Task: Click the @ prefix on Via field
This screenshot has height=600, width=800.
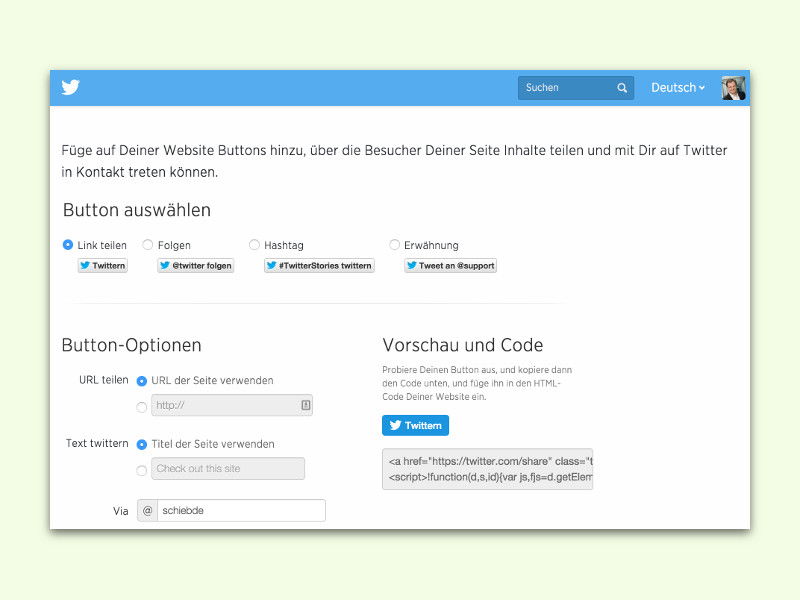Action: tap(147, 510)
